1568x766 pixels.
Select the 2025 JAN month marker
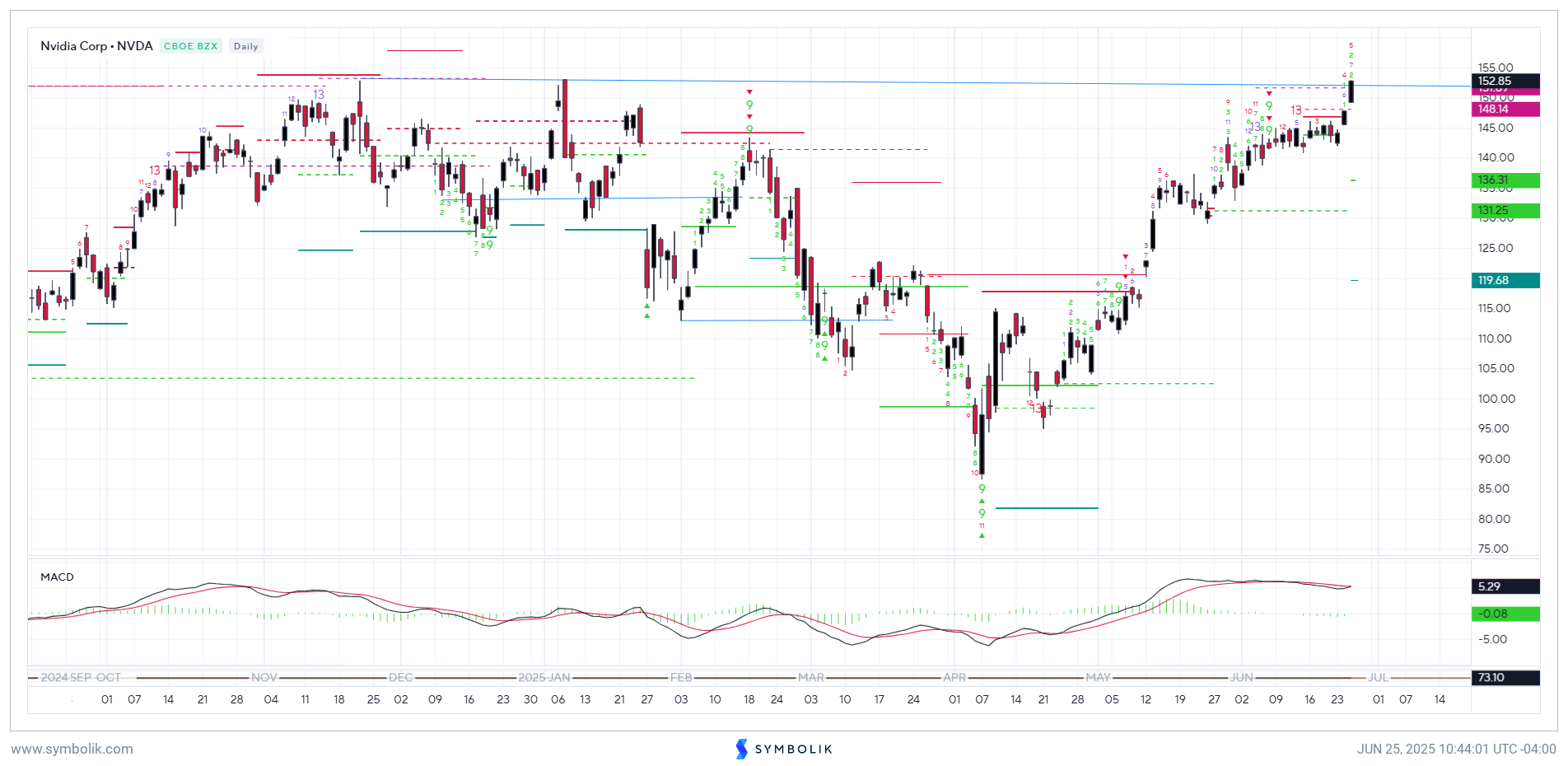[544, 677]
